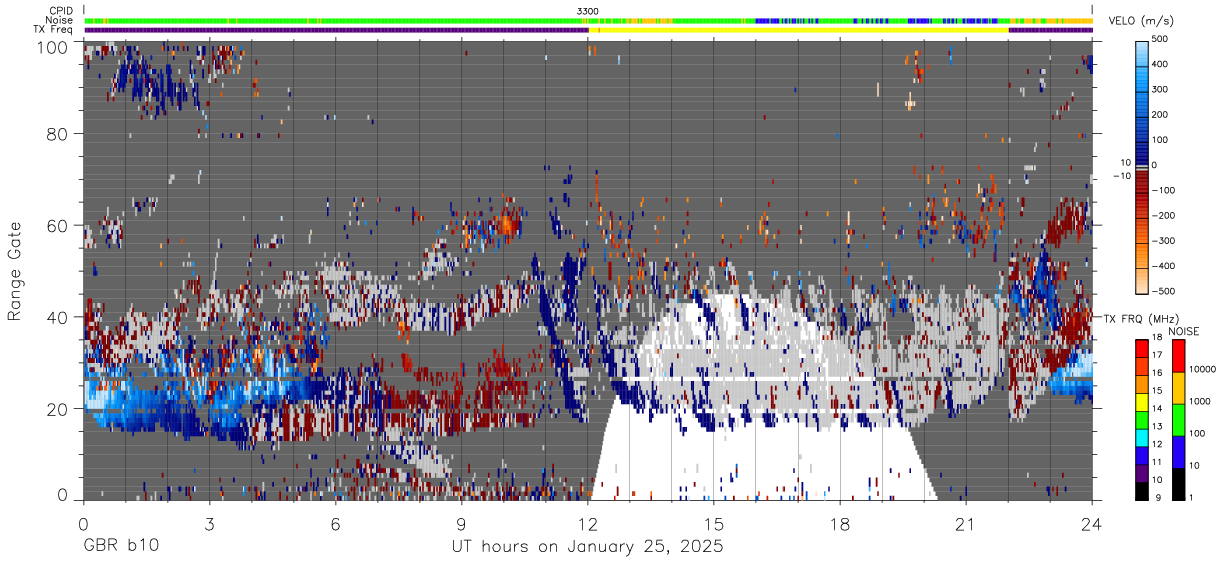Click the GBR b10 radar beam label
The width and height of the screenshot is (1228, 567).
click(120, 547)
